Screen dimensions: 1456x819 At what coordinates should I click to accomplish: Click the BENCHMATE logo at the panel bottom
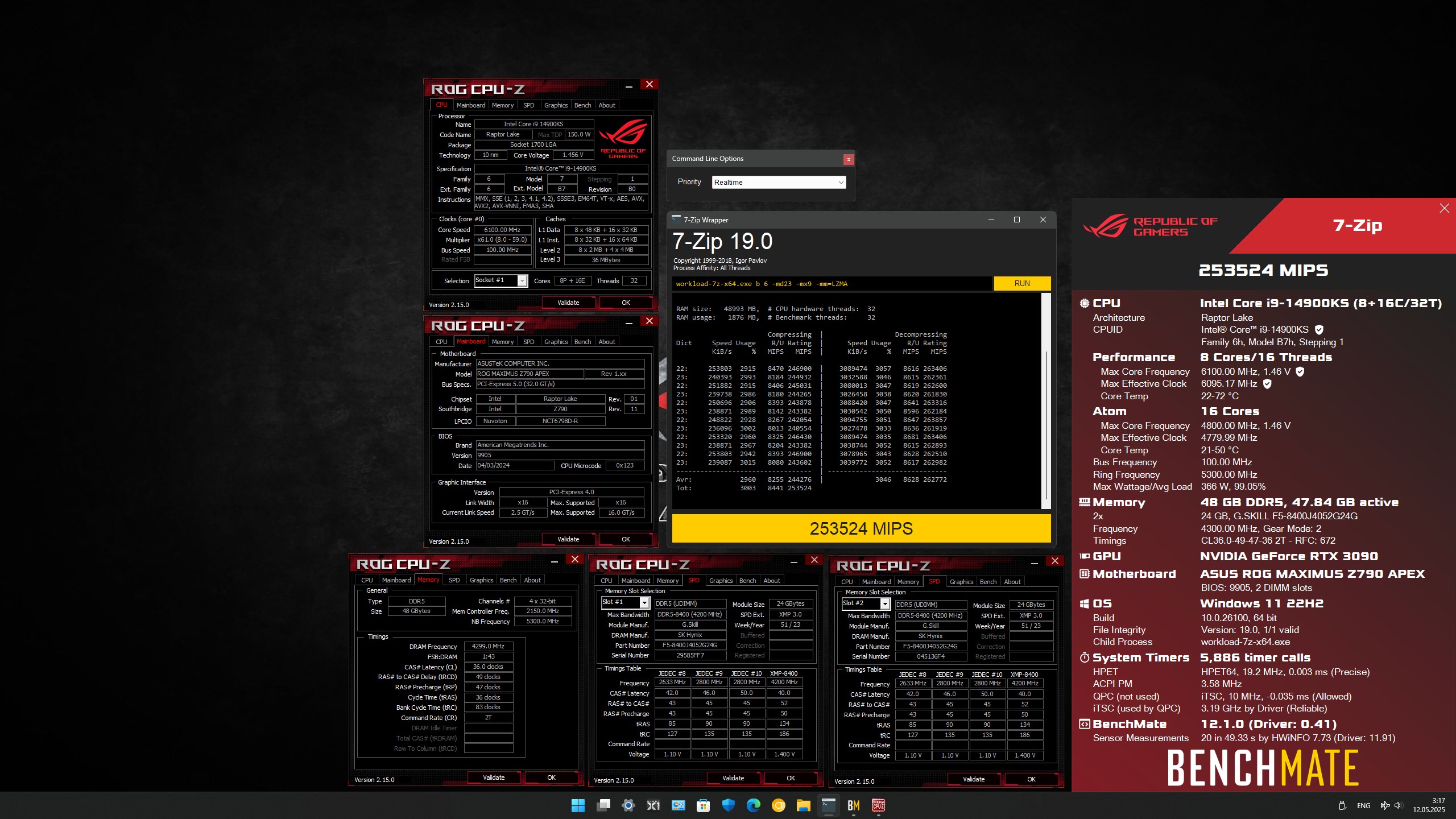1263,768
